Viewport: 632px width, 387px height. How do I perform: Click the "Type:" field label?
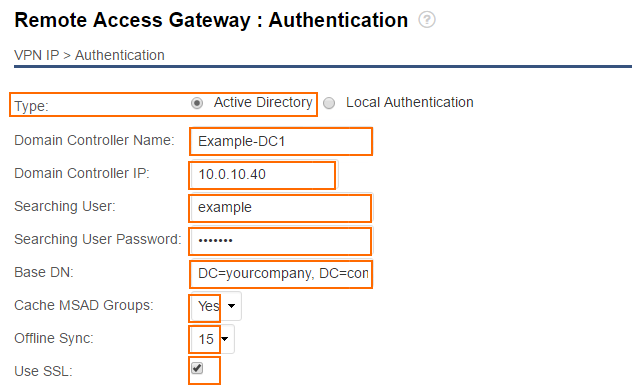point(31,106)
